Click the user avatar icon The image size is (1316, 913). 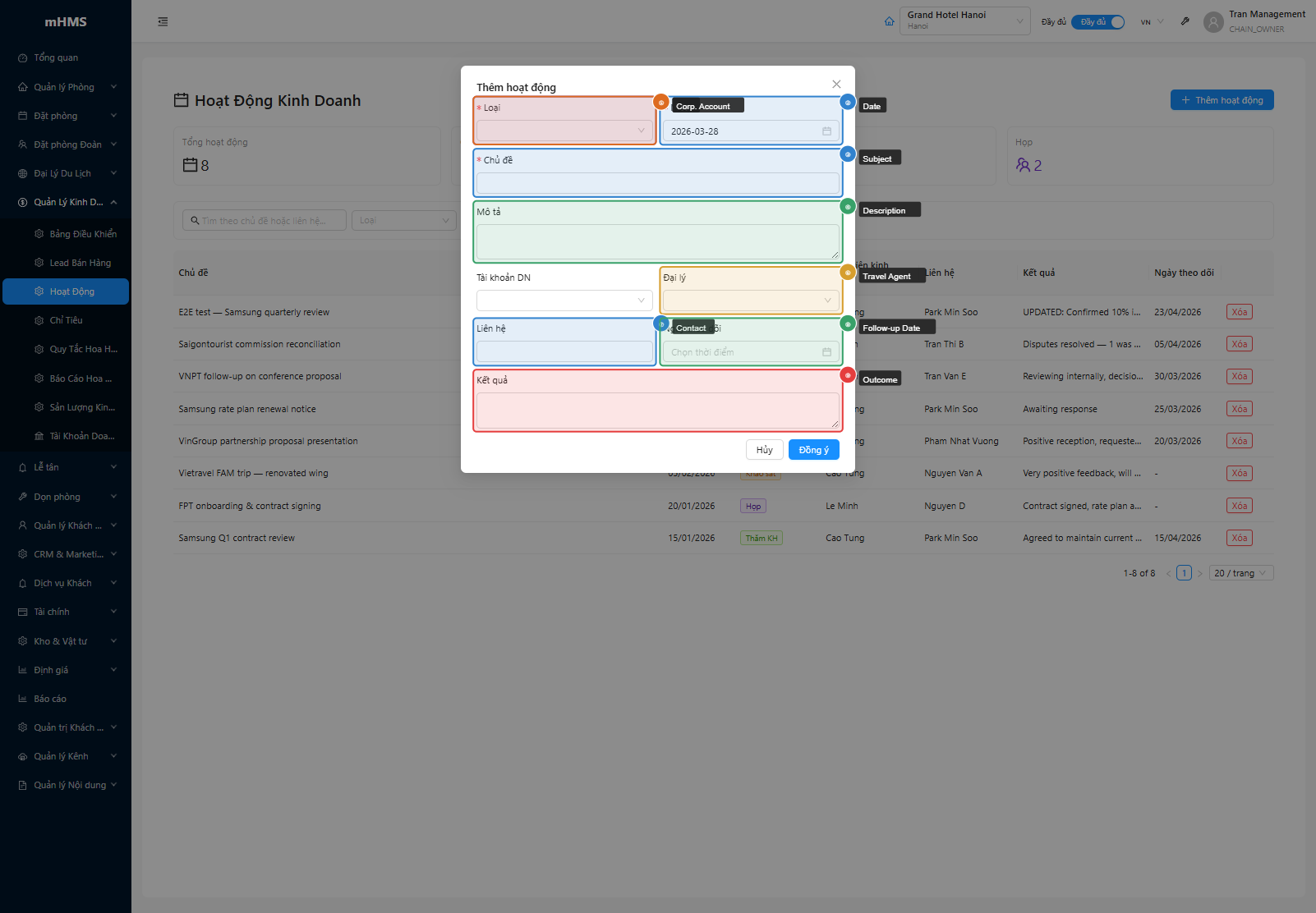tap(1212, 22)
